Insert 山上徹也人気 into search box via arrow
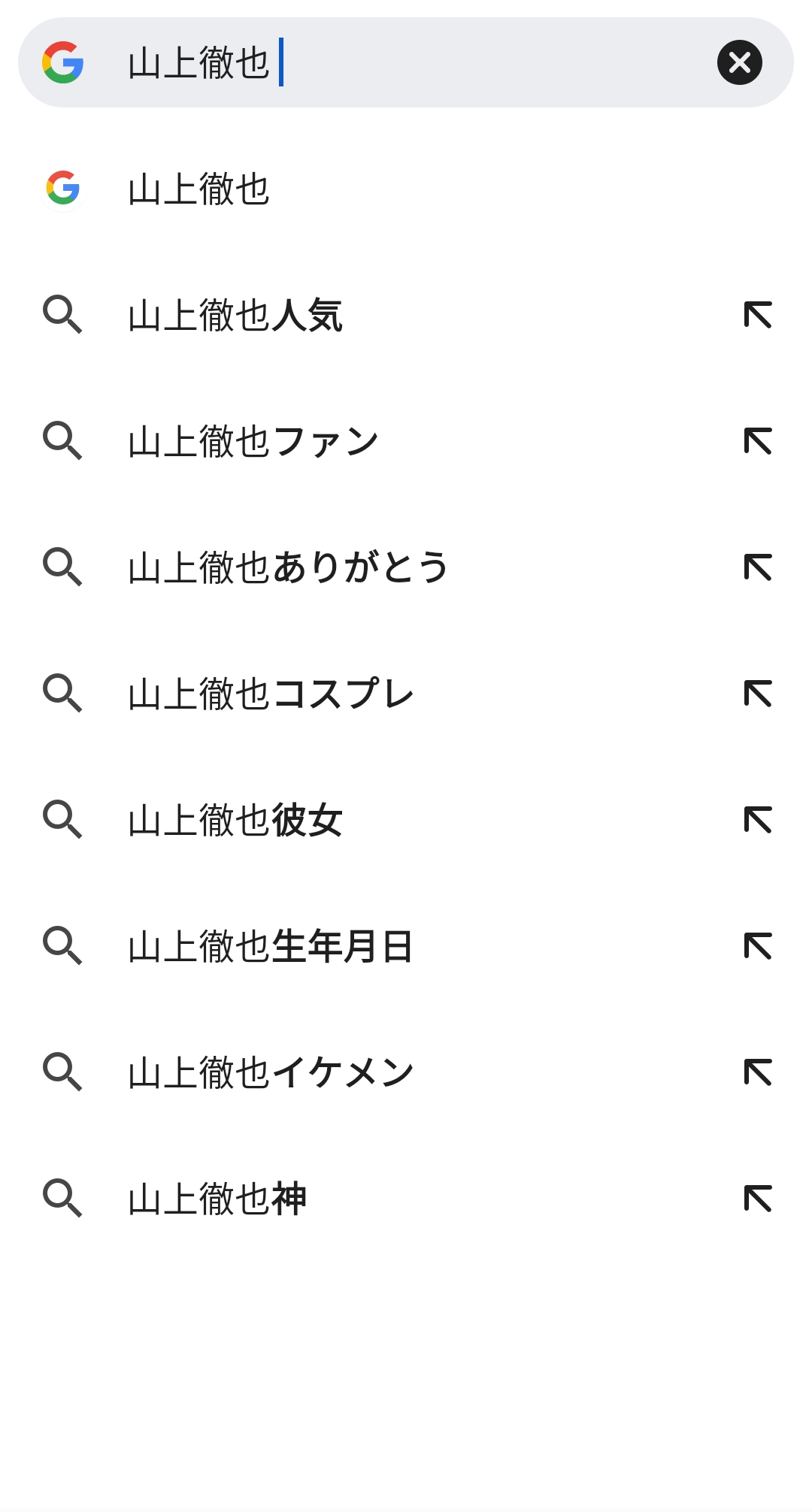Screen dimensions: 812x1512 (x=758, y=315)
